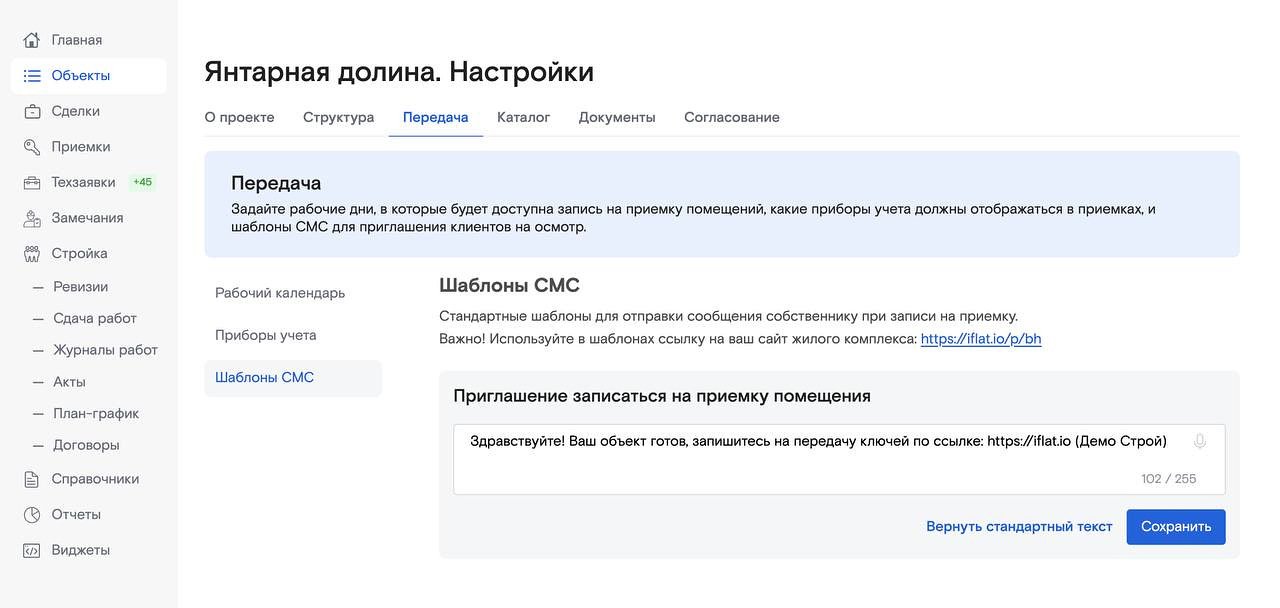Screen dimensions: 1280x608
Task: Click the toolbox icon beside Техзаявки
Action: [32, 182]
